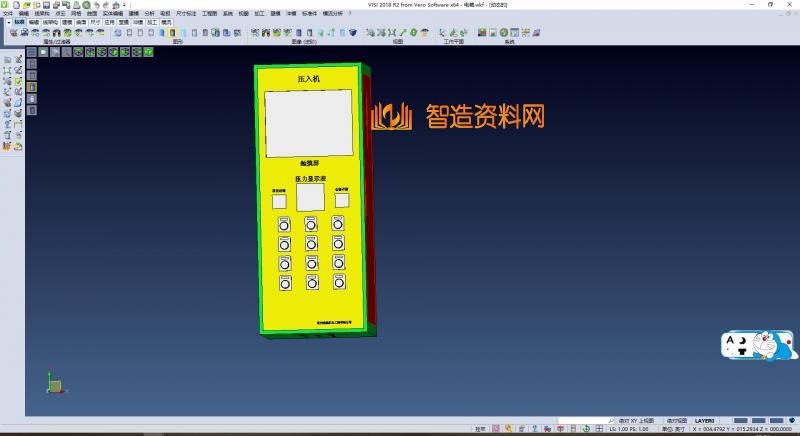
Task: Click the dark blue box icon ending 图像 group
Action: tap(353, 33)
